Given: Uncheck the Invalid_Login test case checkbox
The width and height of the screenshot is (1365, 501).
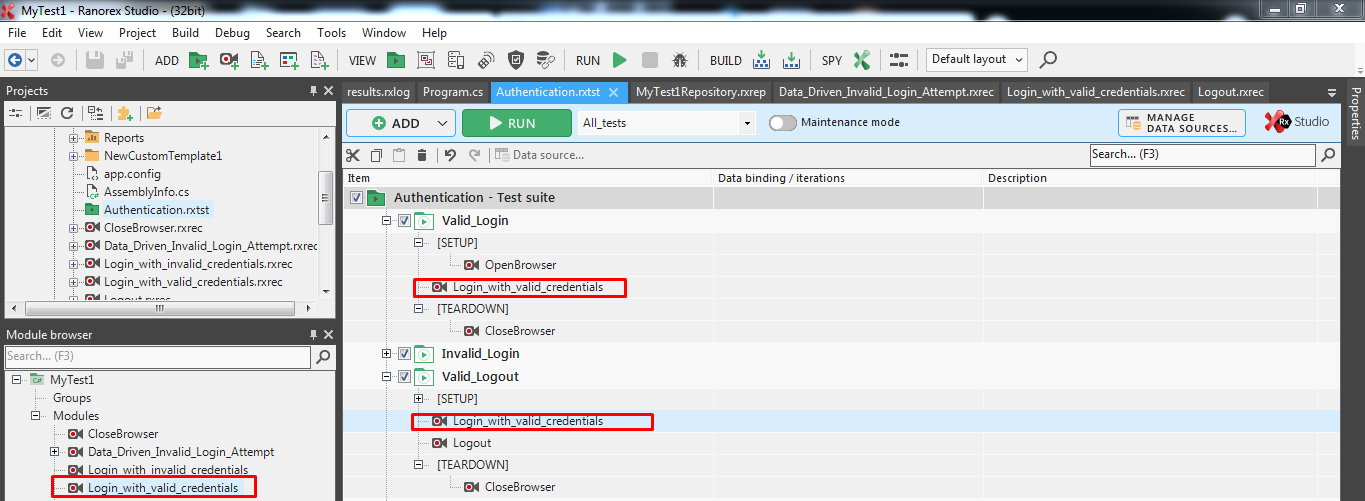Looking at the screenshot, I should click(404, 354).
